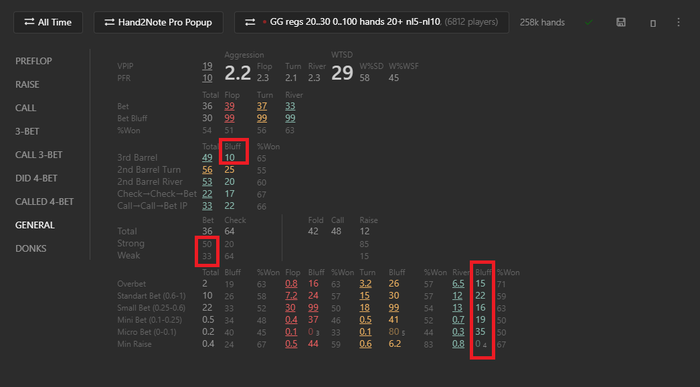Open the GG regs player filter selector
700x387 pixels.
[371, 22]
